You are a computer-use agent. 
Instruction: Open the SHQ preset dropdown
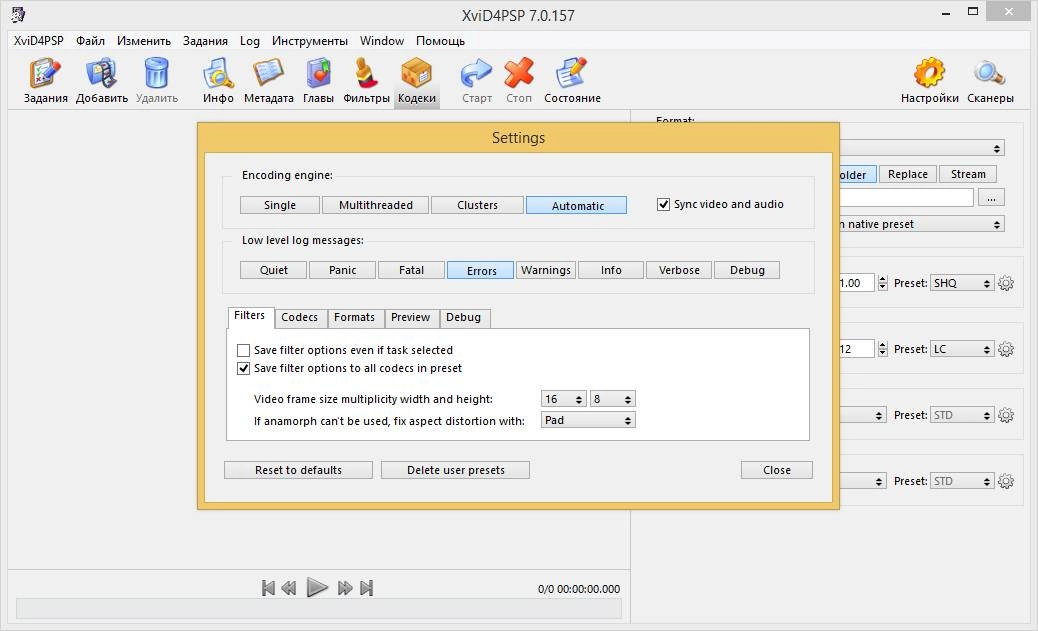pos(962,283)
